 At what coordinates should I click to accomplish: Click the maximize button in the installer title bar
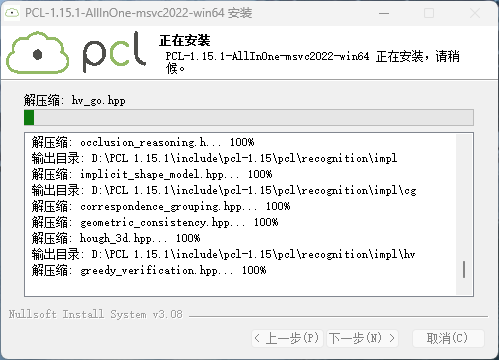[429, 13]
